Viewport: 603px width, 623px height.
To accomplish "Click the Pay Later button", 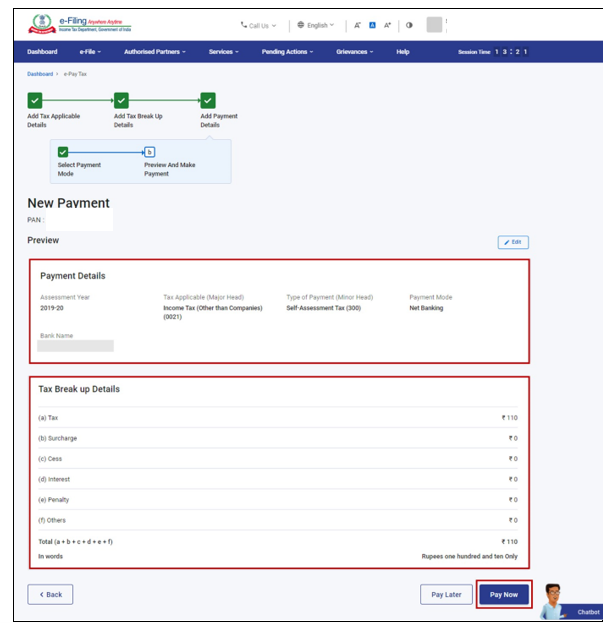I will pos(446,594).
